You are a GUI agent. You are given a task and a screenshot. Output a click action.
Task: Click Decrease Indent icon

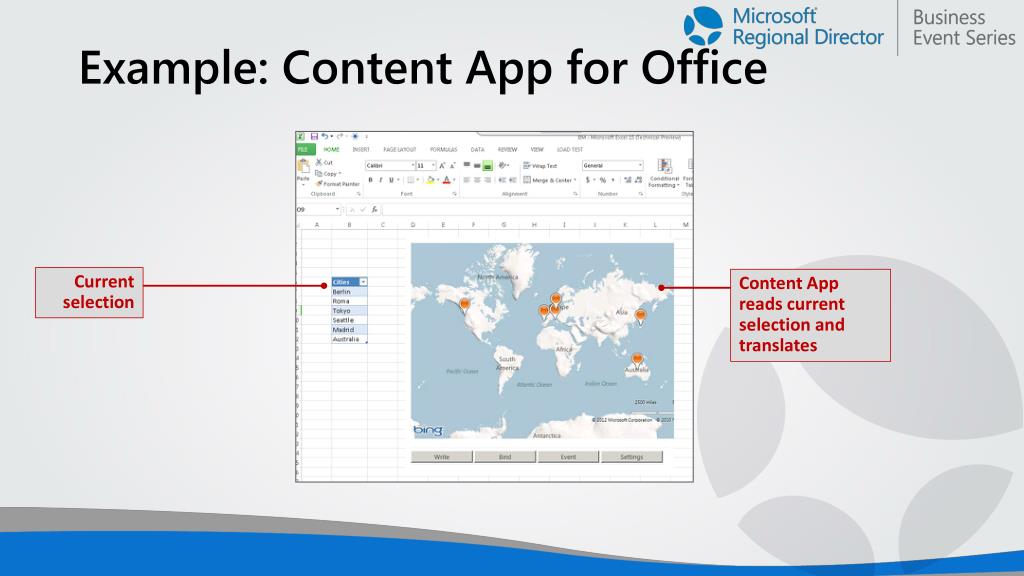click(502, 180)
